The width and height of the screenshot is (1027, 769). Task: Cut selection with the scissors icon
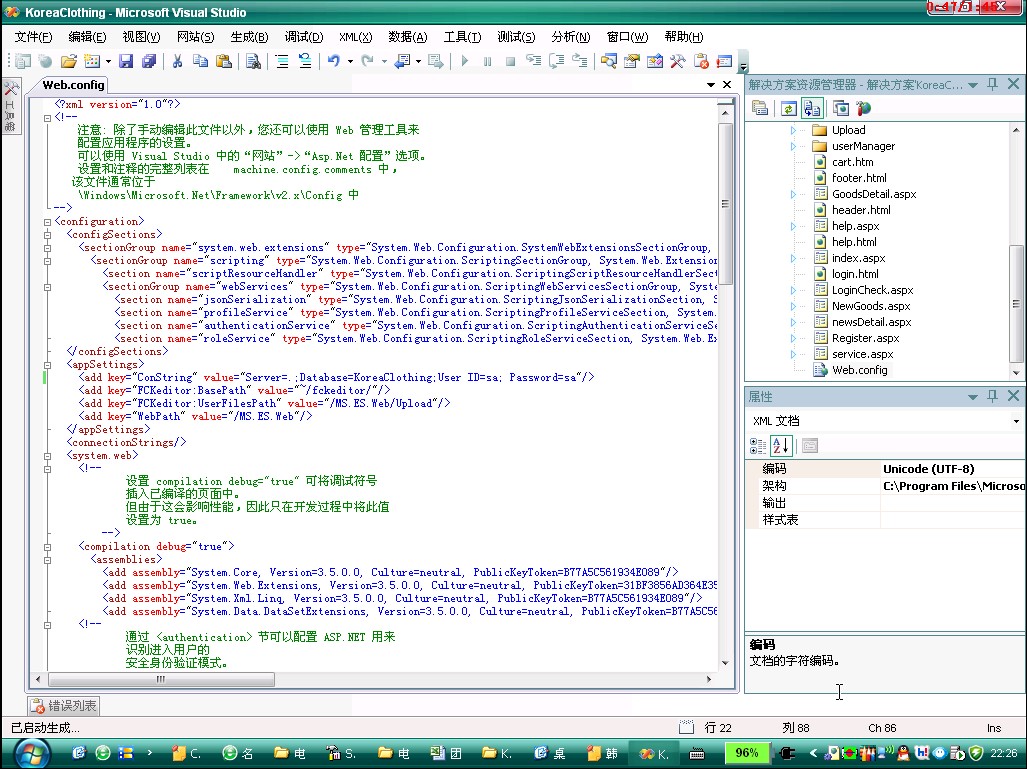coord(177,62)
